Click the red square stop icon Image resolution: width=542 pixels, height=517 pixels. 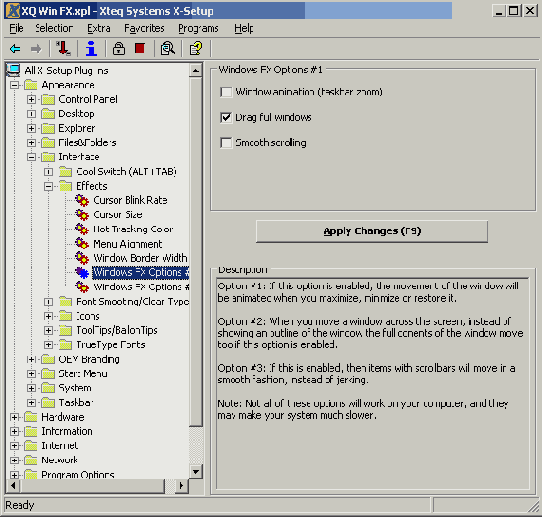[x=140, y=48]
